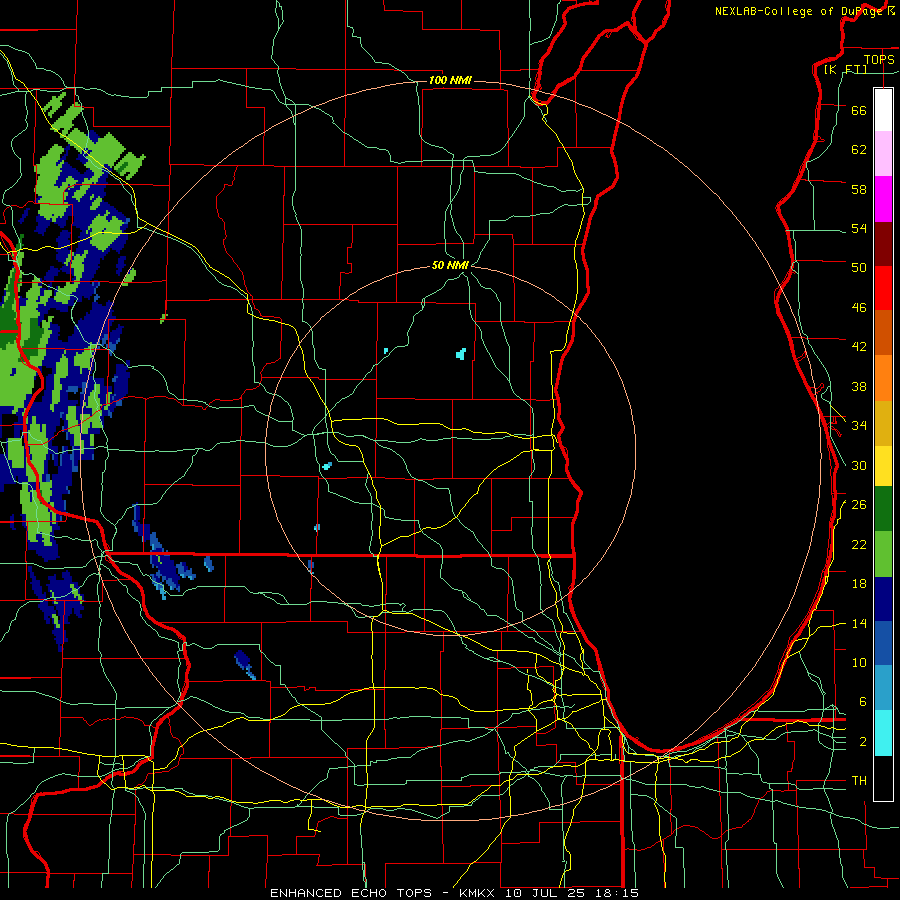Click the '54' scale label

(859, 228)
